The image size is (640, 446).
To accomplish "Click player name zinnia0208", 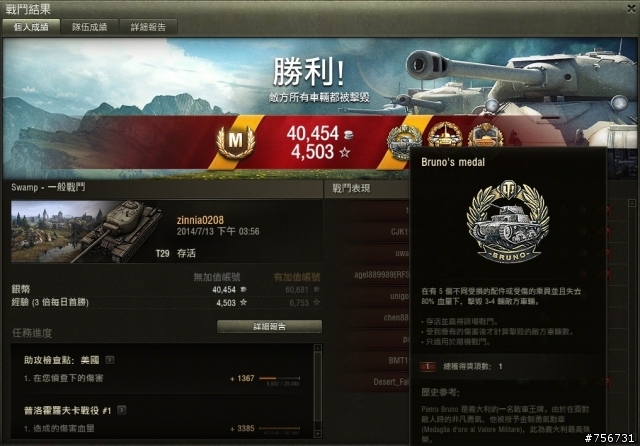I will (200, 220).
